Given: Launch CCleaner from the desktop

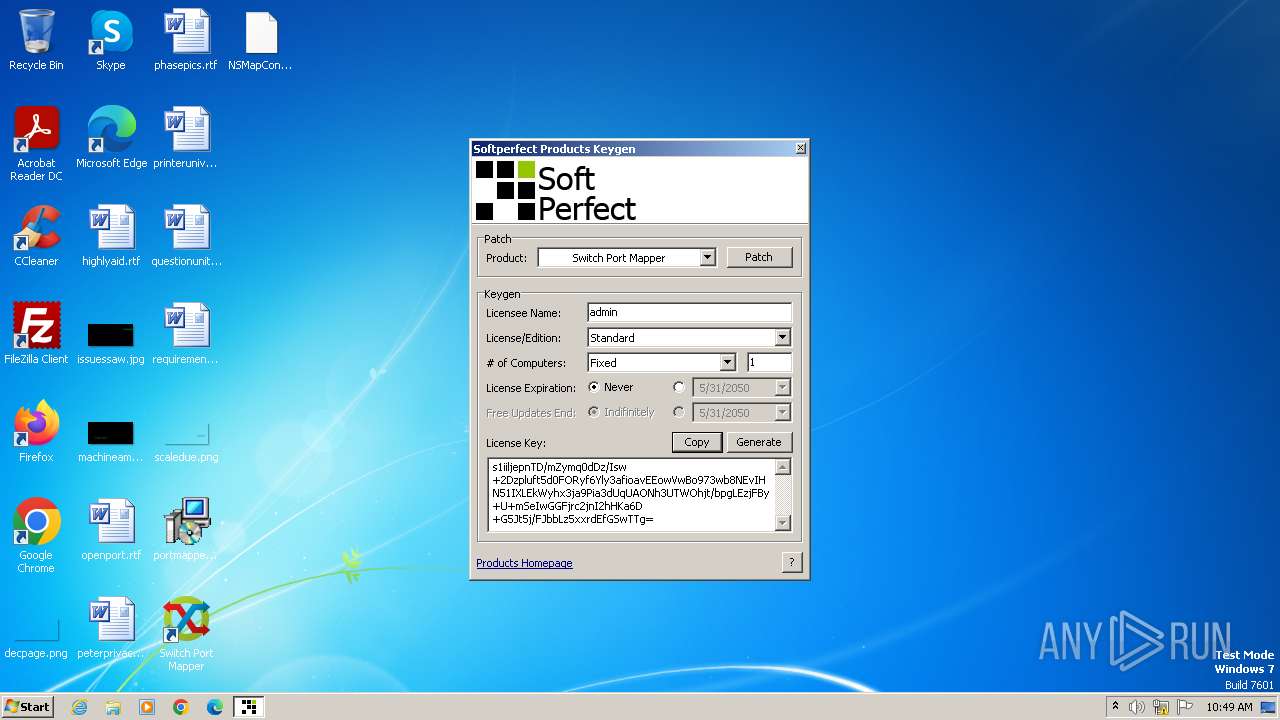Looking at the screenshot, I should pyautogui.click(x=36, y=236).
